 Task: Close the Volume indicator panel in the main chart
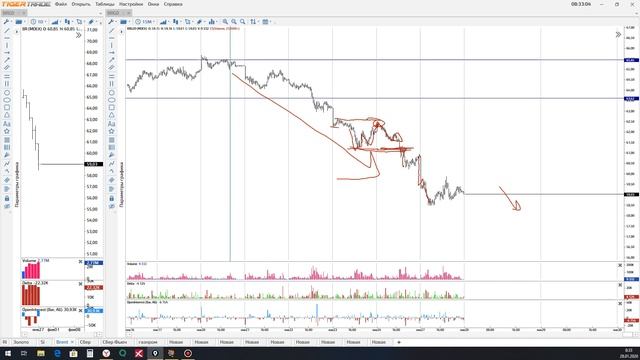coord(620,265)
